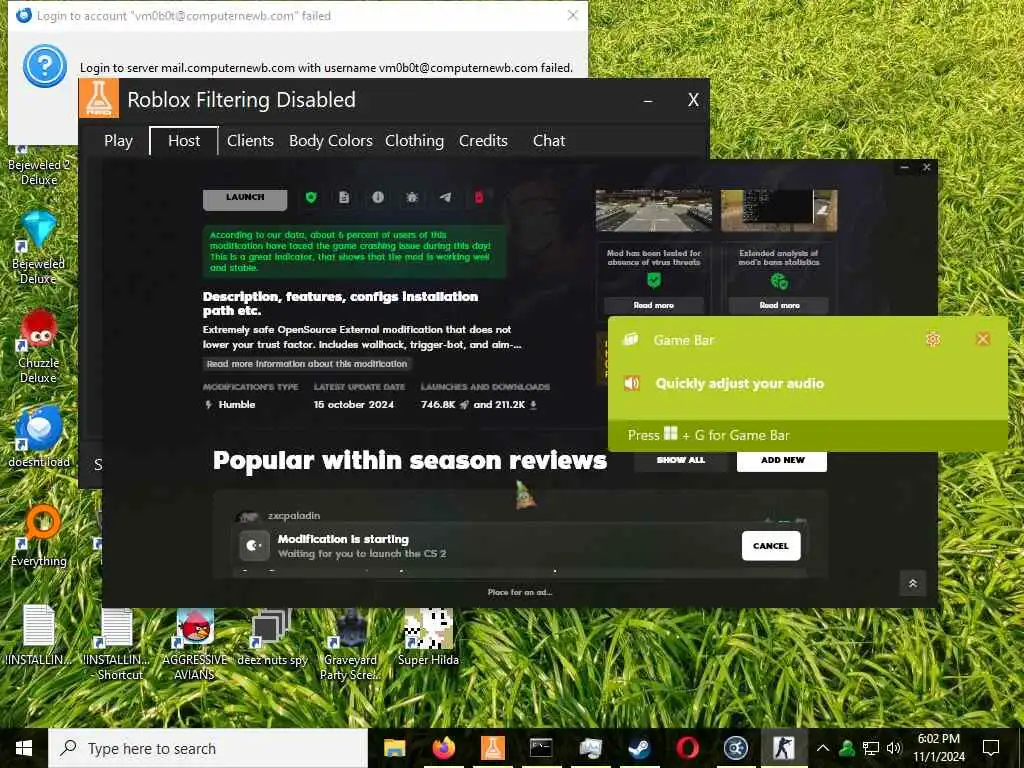Viewport: 1024px width, 768px height.
Task: Open the Clothing tab
Action: [x=414, y=140]
